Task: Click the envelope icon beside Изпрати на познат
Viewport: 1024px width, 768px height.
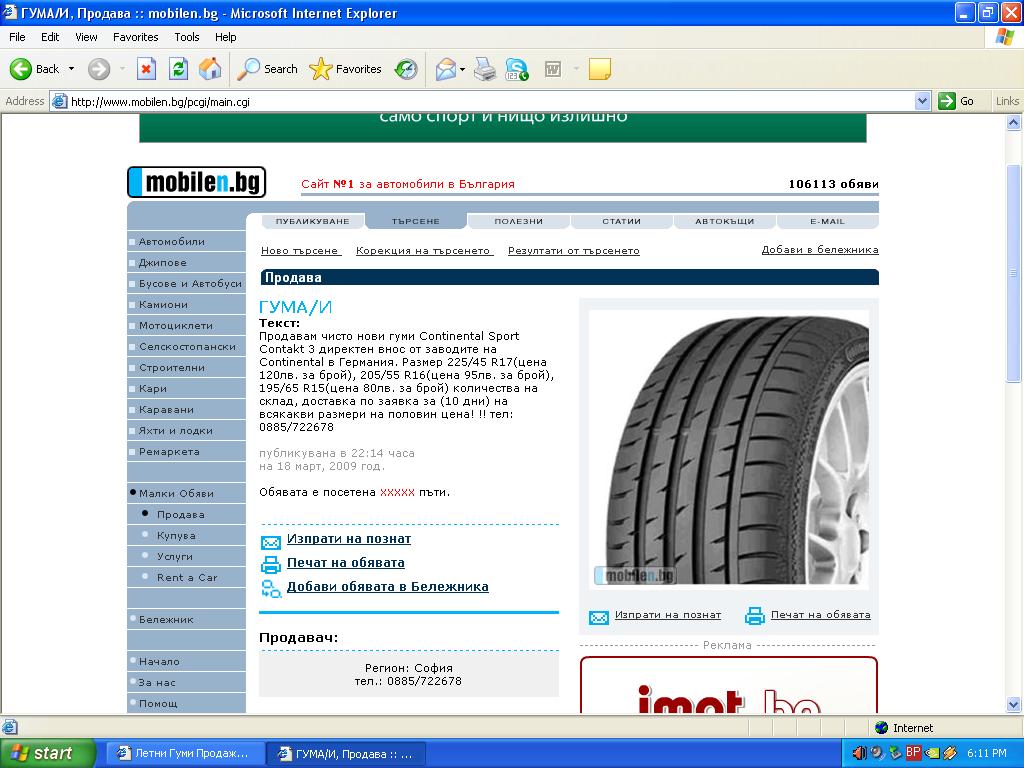Action: pos(270,541)
